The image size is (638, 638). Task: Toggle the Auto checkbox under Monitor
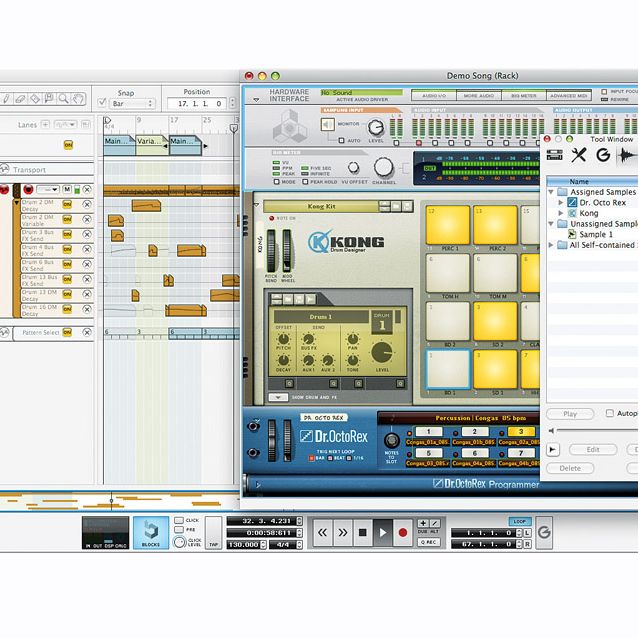pos(341,140)
